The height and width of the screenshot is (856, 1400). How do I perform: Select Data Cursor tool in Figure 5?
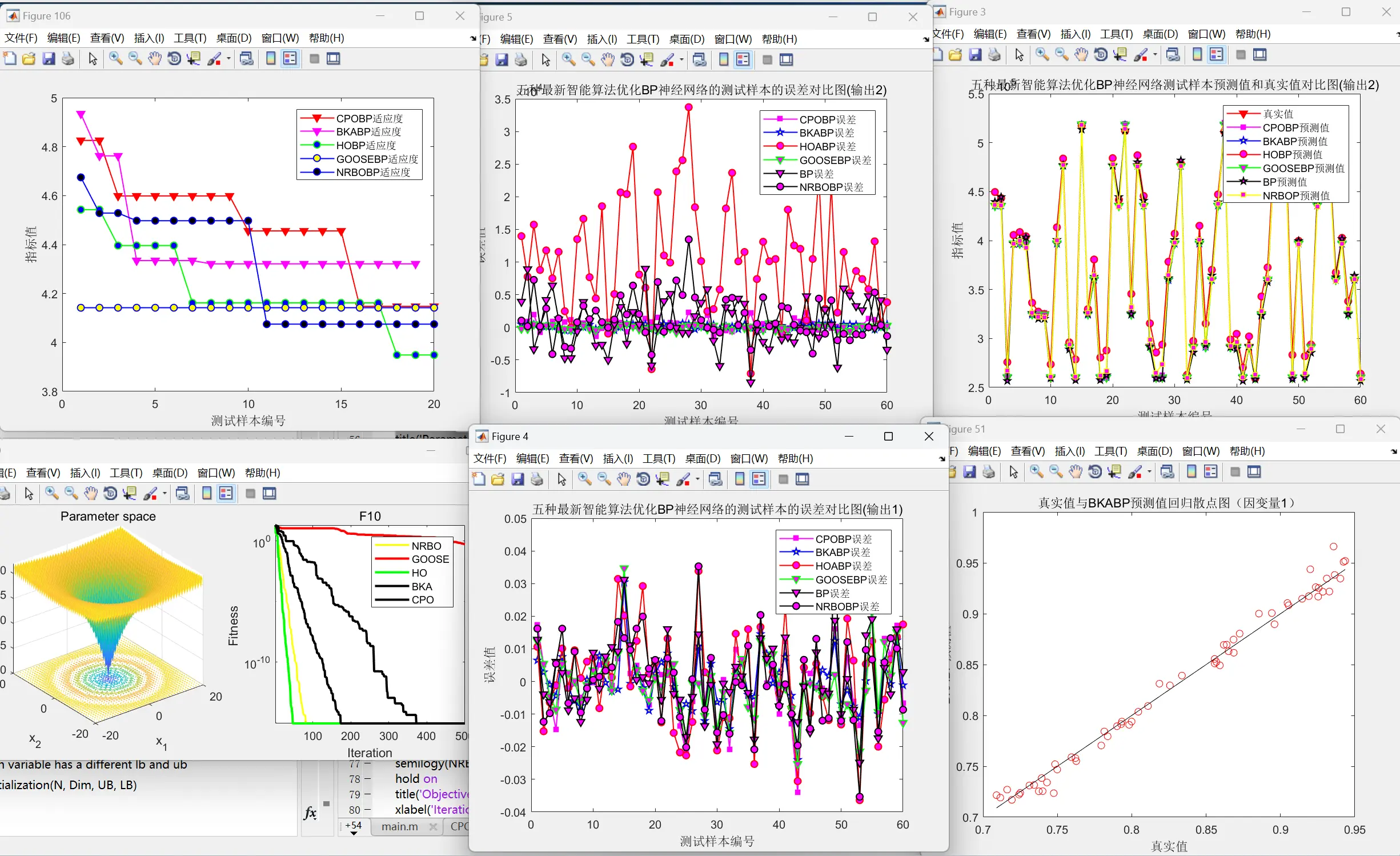(646, 59)
